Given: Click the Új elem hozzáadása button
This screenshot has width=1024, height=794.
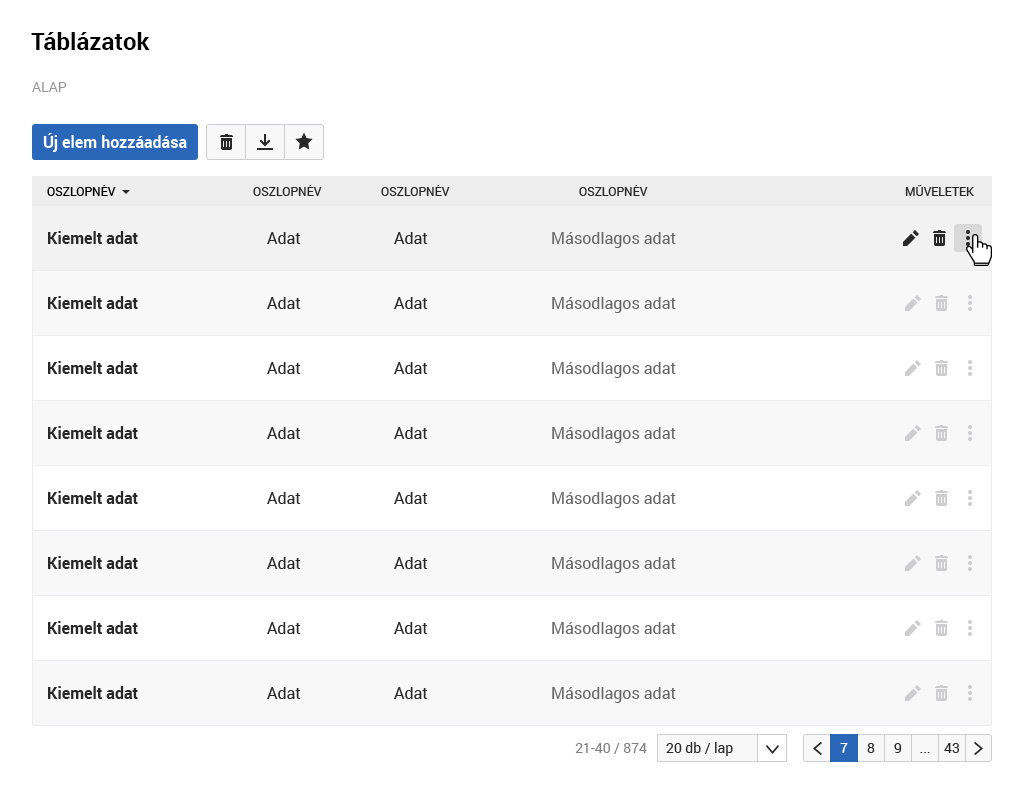Looking at the screenshot, I should pos(115,142).
